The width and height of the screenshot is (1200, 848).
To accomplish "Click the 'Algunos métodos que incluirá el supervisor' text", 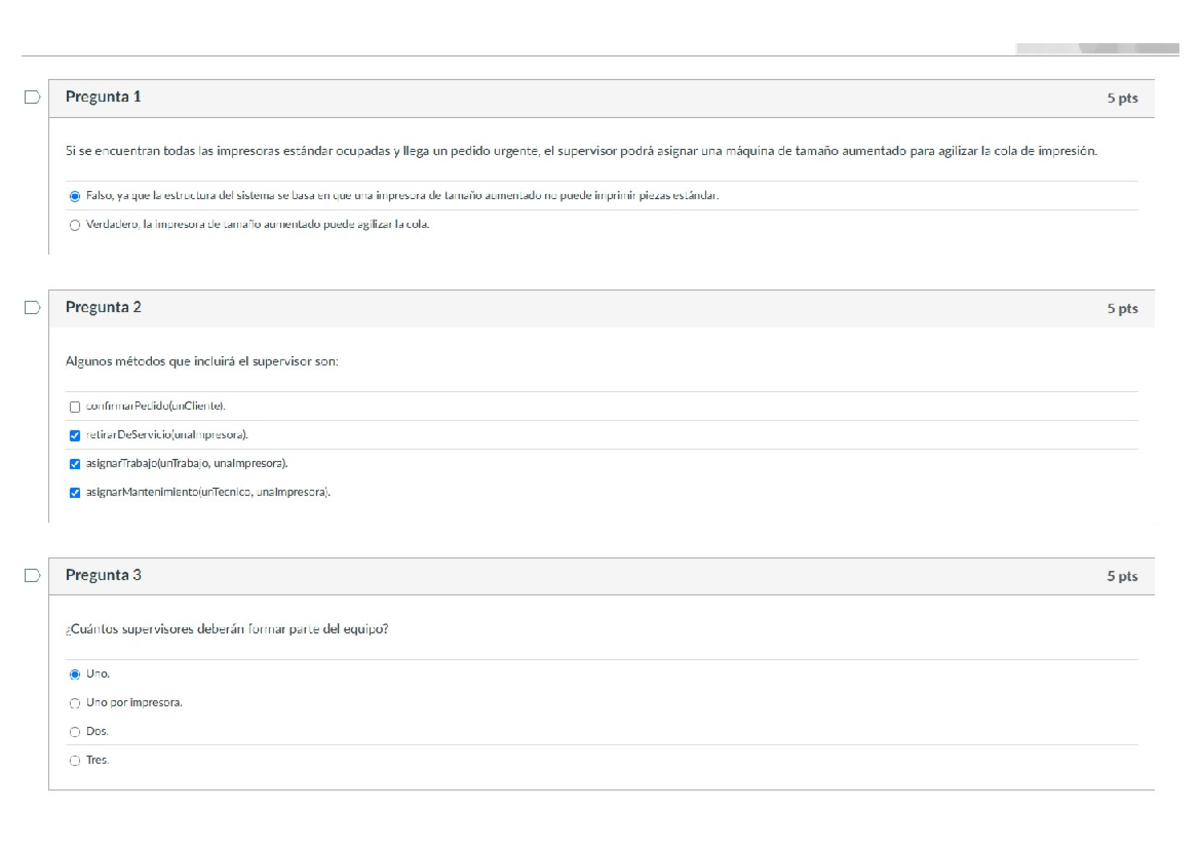I will click(x=202, y=362).
